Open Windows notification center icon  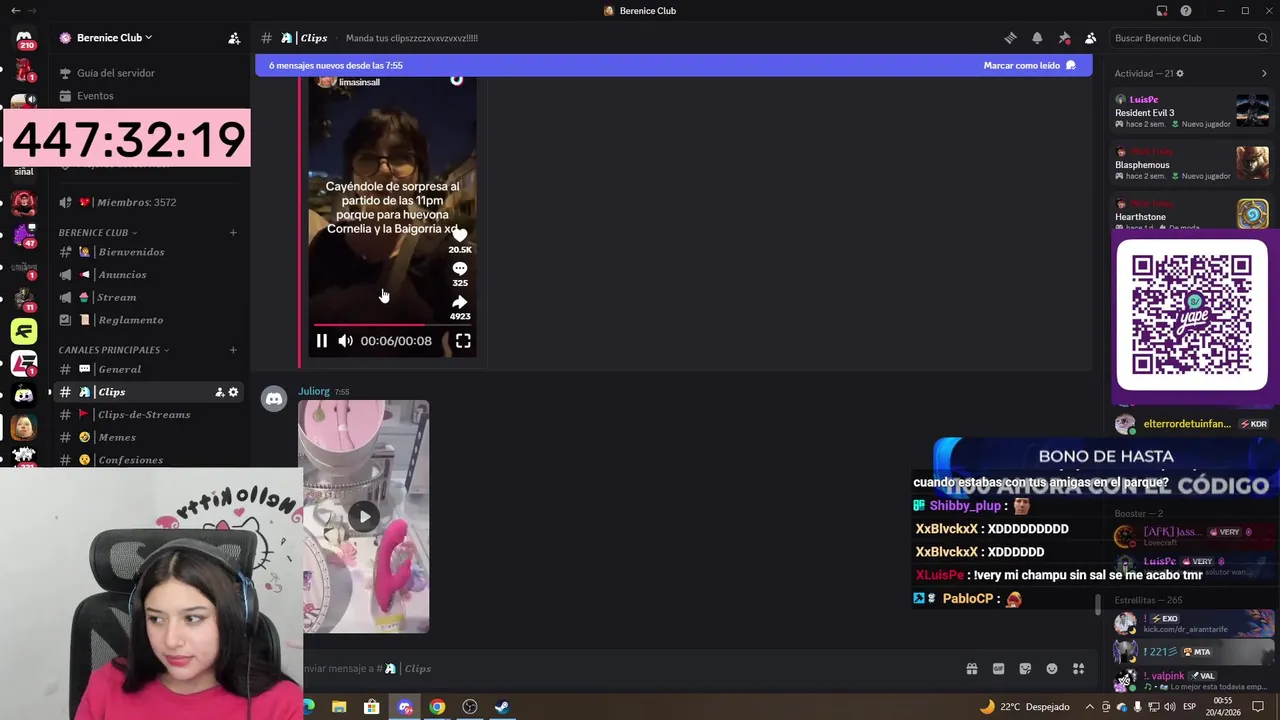(x=1259, y=707)
